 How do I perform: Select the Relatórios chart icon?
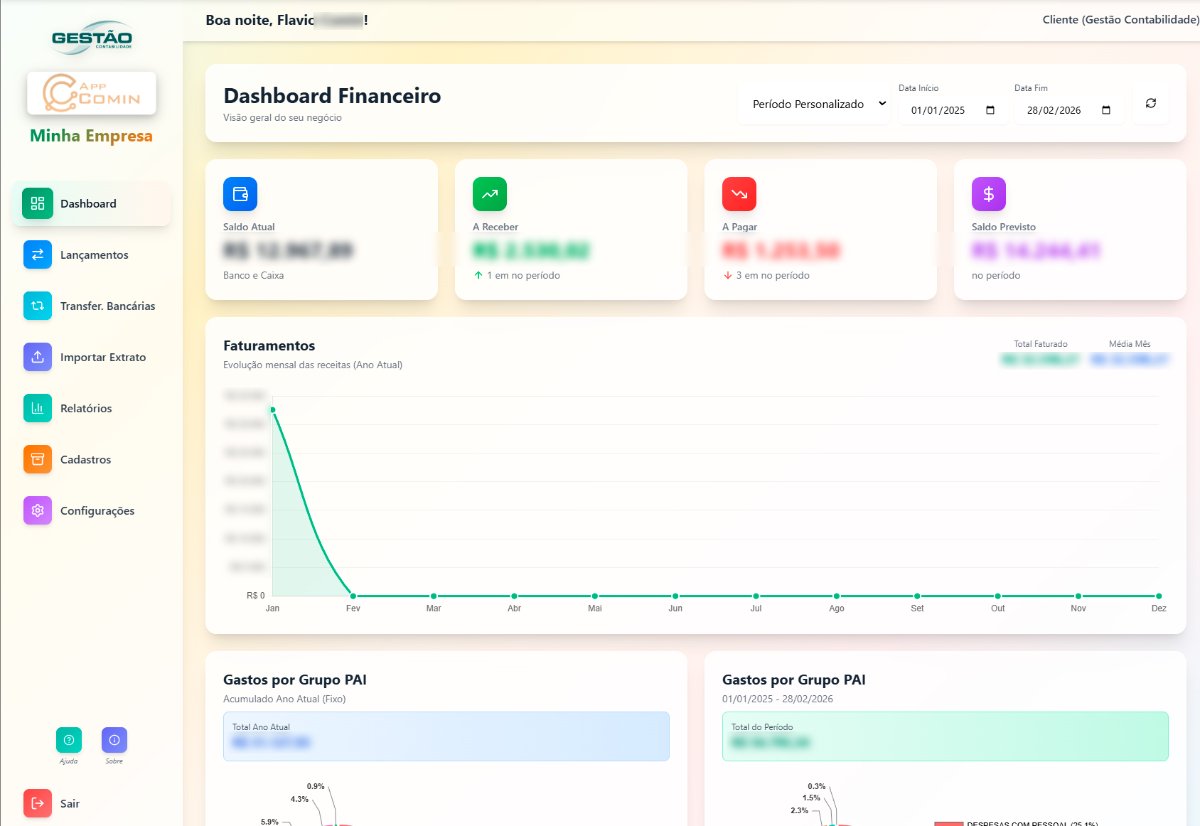click(37, 408)
